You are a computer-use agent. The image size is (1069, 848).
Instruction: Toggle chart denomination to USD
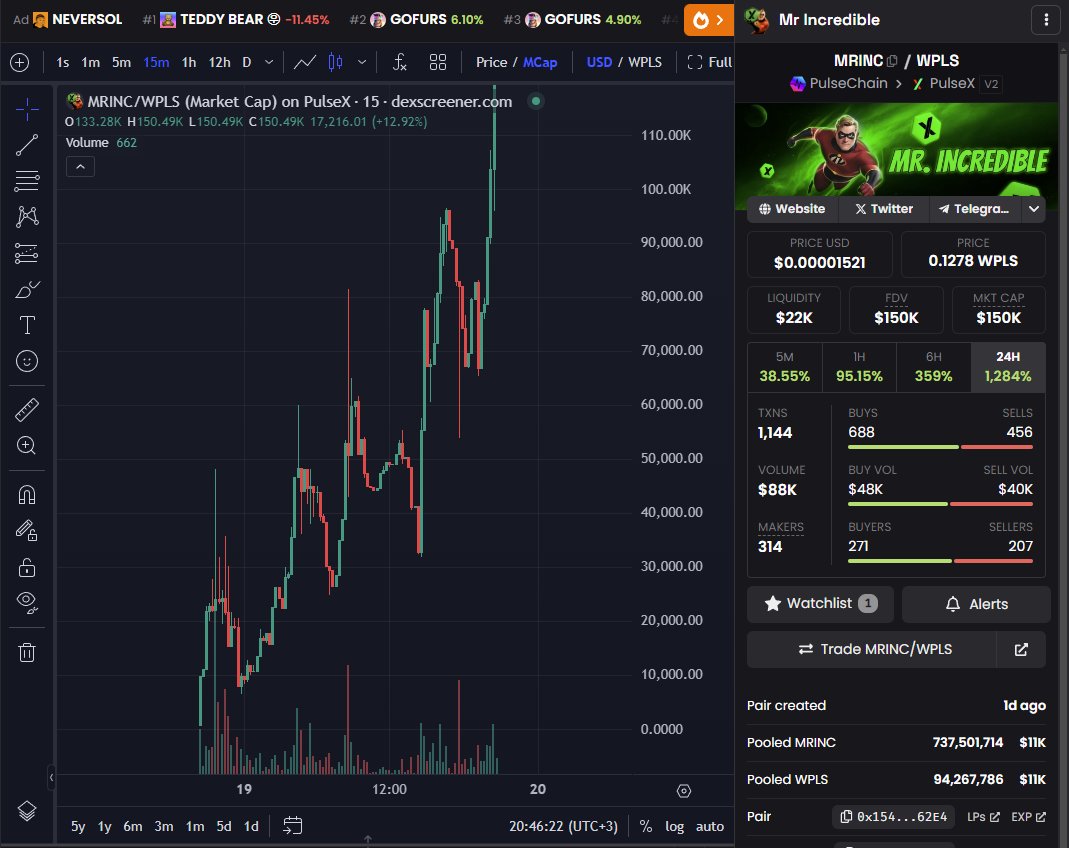599,63
